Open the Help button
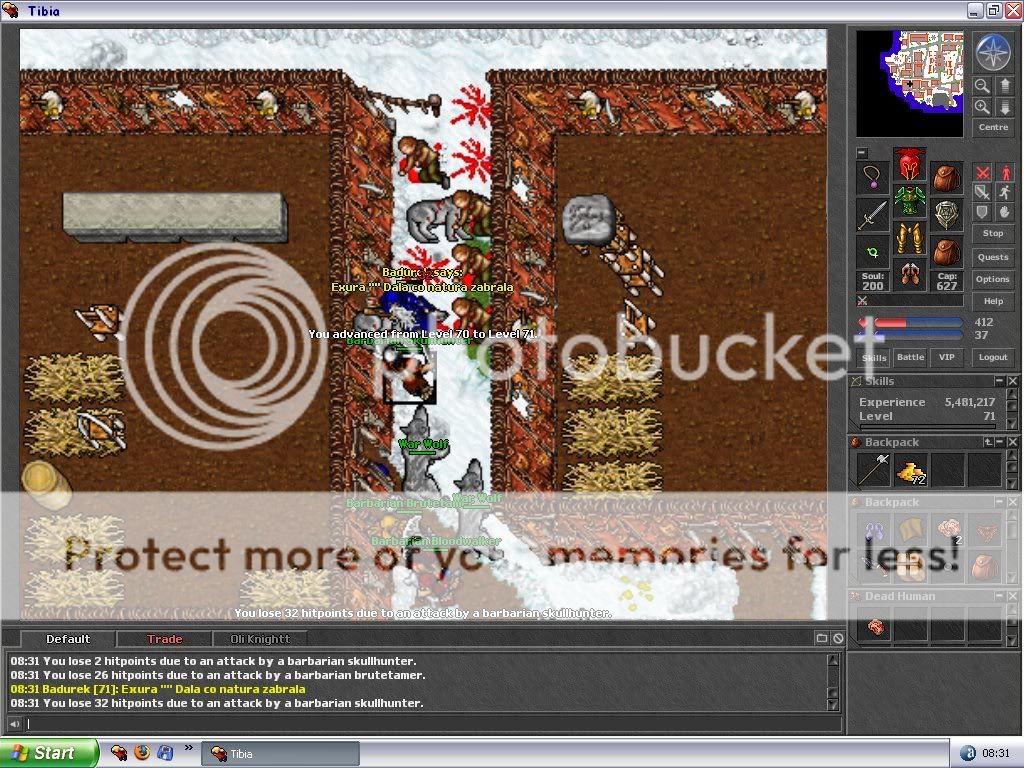This screenshot has height=768, width=1024. [993, 301]
